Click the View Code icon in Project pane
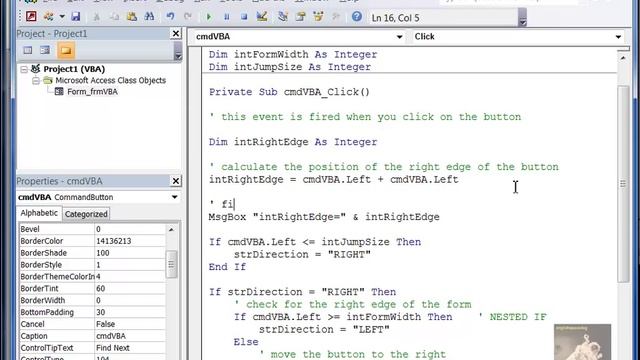Screen dimensions: 640x360 coord(28,50)
